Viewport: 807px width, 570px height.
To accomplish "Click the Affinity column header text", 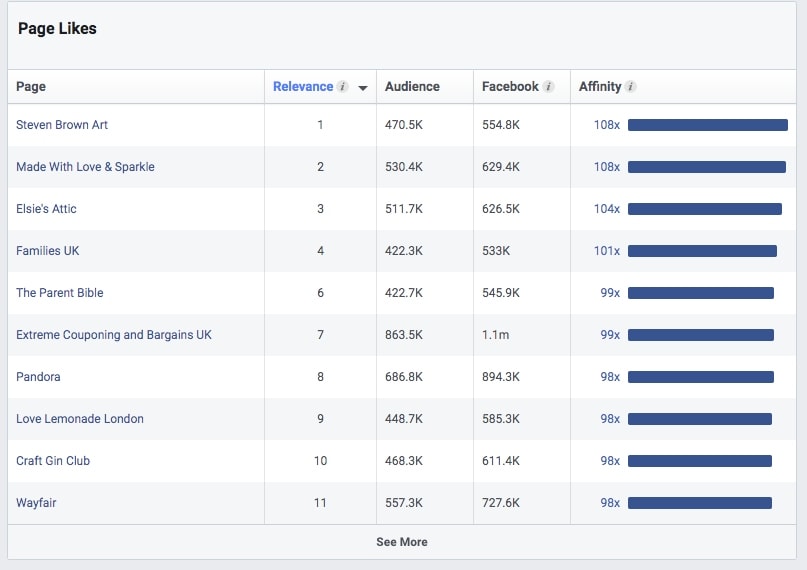I will coord(600,87).
